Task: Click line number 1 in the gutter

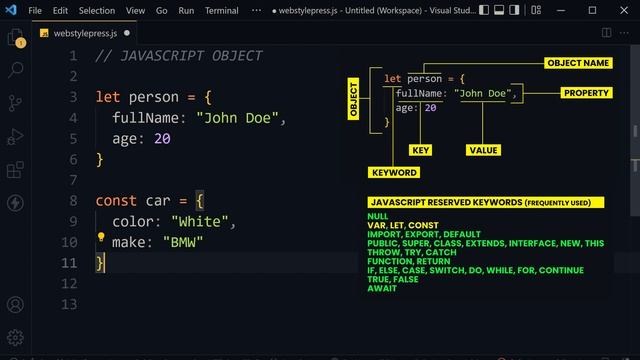Action: [73, 56]
